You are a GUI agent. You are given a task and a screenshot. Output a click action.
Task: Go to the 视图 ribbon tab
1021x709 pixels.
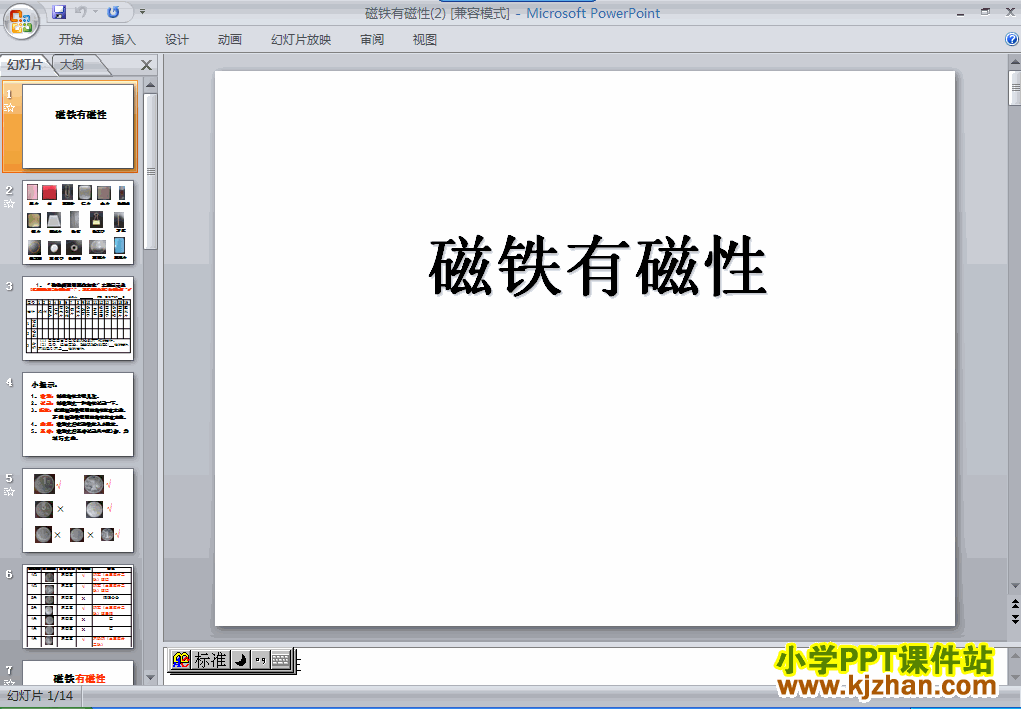425,40
